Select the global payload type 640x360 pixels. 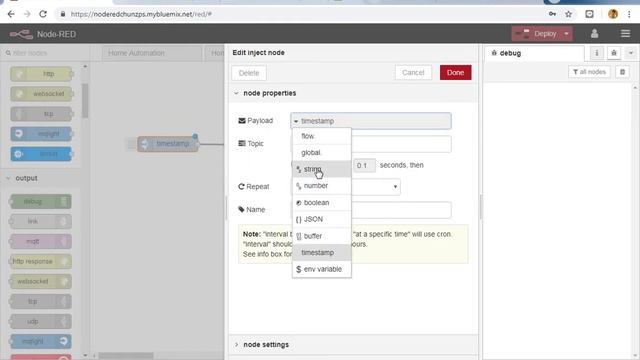click(322, 153)
